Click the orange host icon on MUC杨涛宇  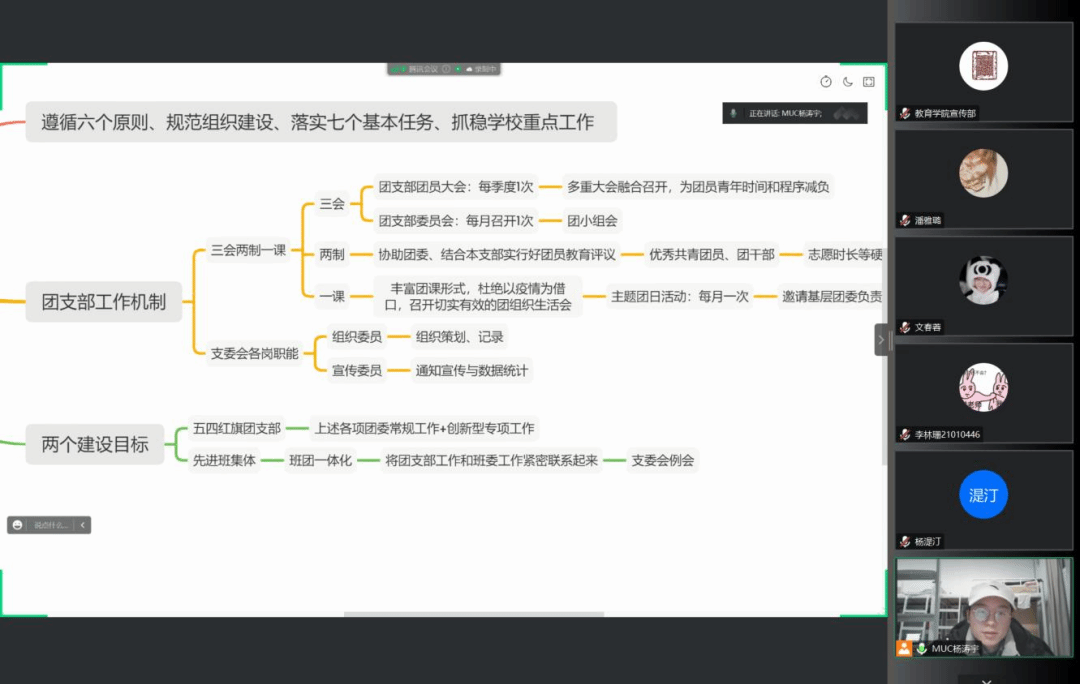pos(904,648)
